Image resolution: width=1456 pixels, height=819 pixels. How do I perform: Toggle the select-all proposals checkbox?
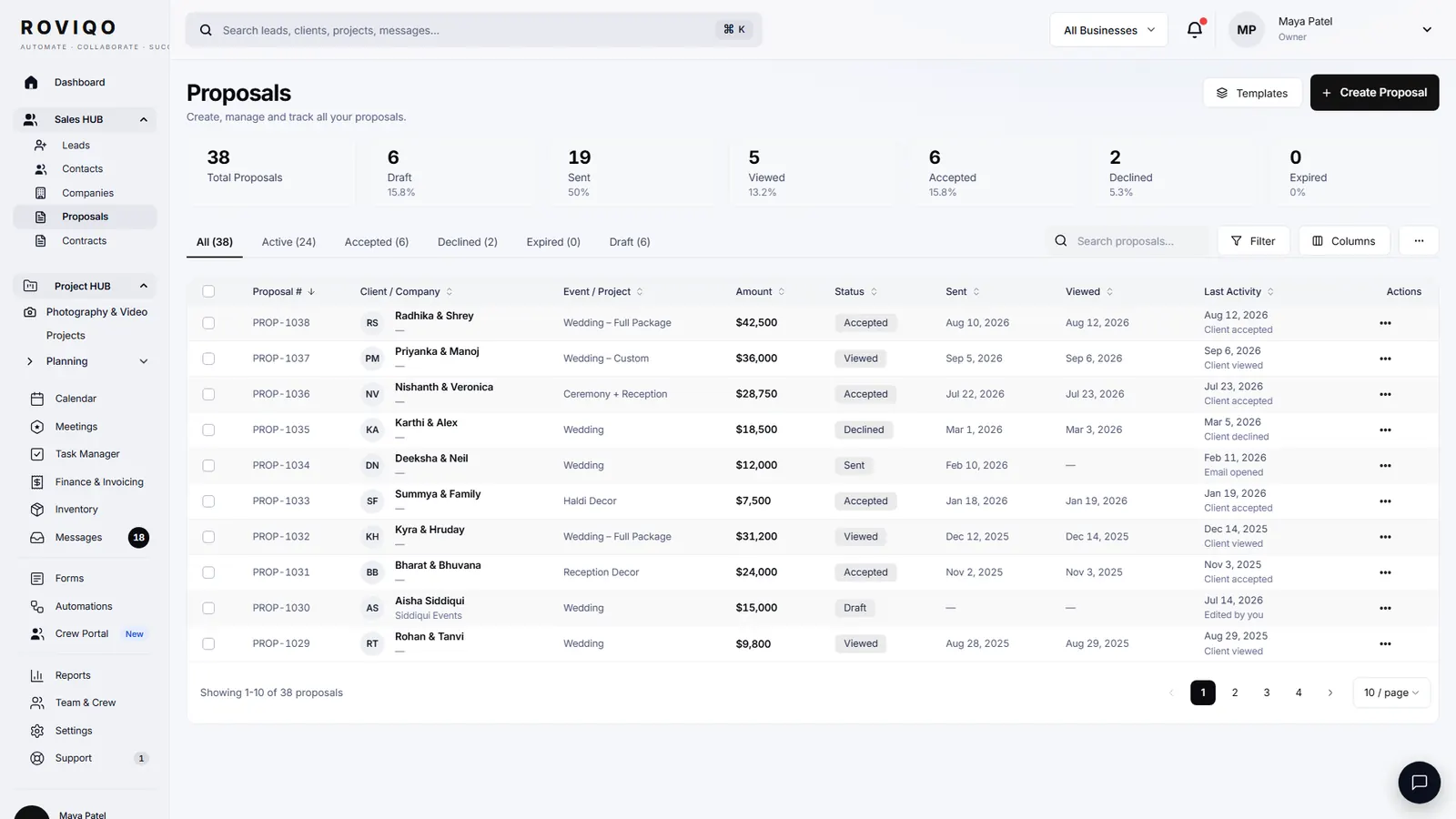208,291
